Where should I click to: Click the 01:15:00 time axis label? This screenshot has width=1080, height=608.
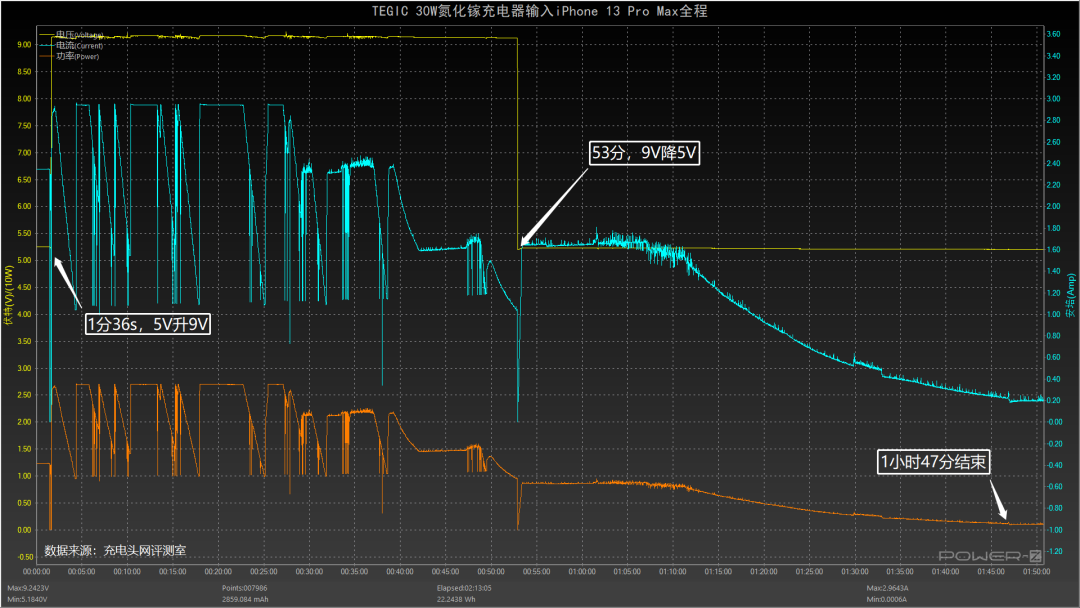(718, 572)
